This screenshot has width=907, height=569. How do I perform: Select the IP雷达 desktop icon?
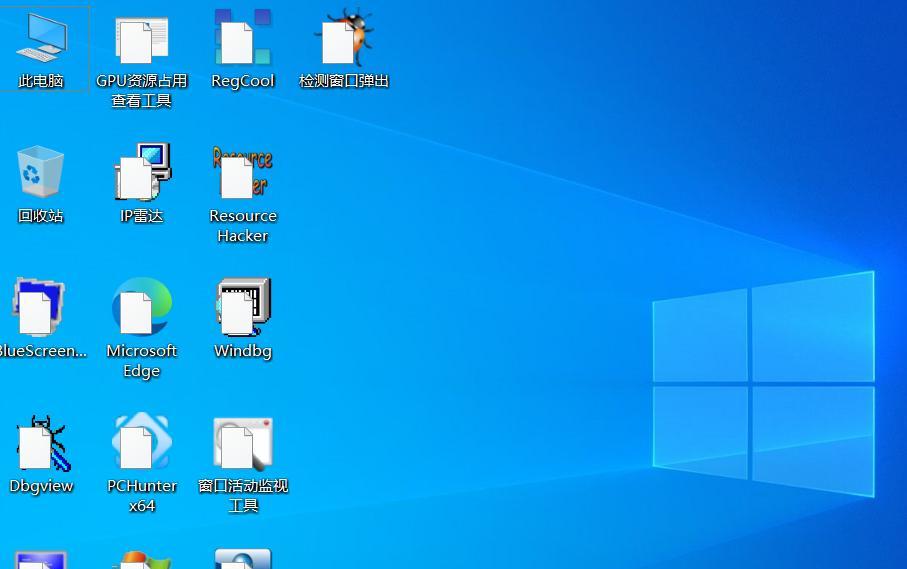coord(142,171)
